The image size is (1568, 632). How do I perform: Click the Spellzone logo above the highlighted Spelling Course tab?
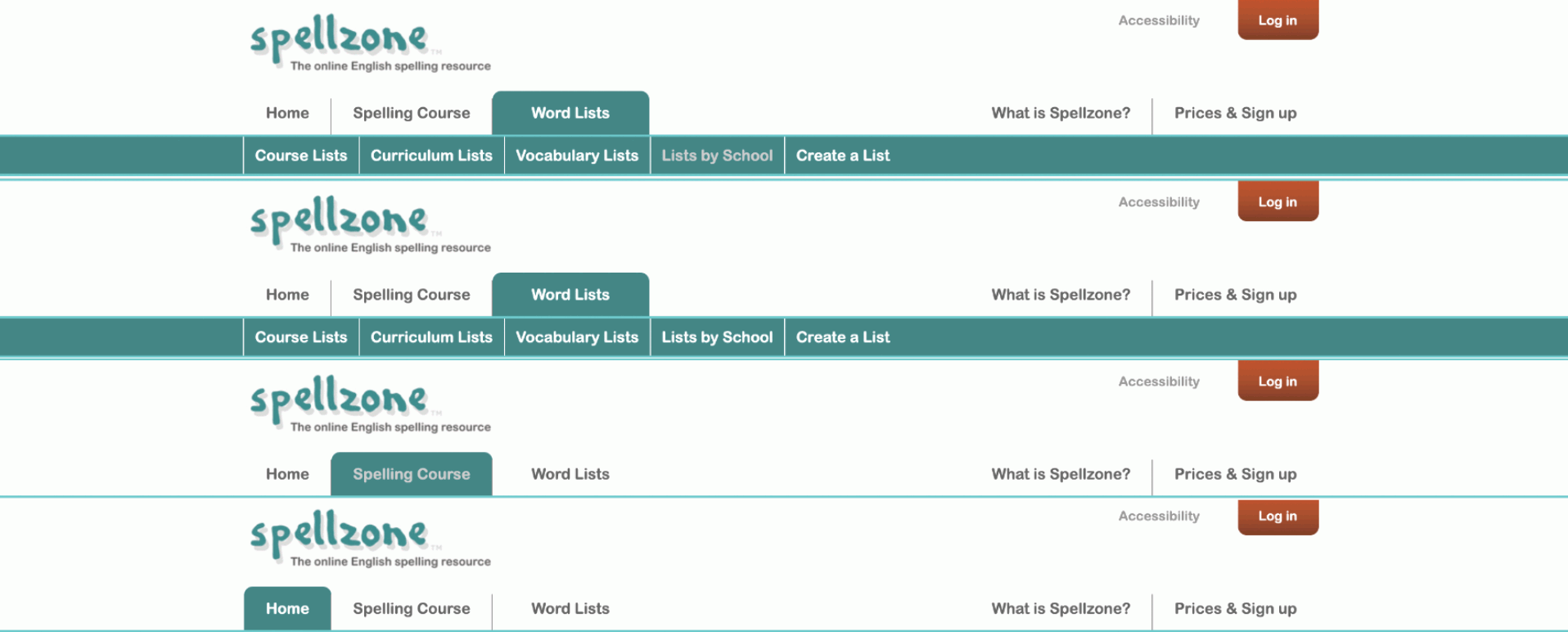pos(370,404)
